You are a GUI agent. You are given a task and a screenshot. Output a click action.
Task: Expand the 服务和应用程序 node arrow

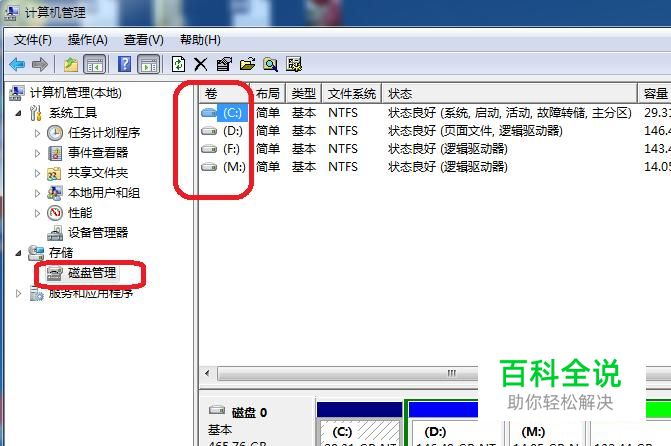point(18,294)
